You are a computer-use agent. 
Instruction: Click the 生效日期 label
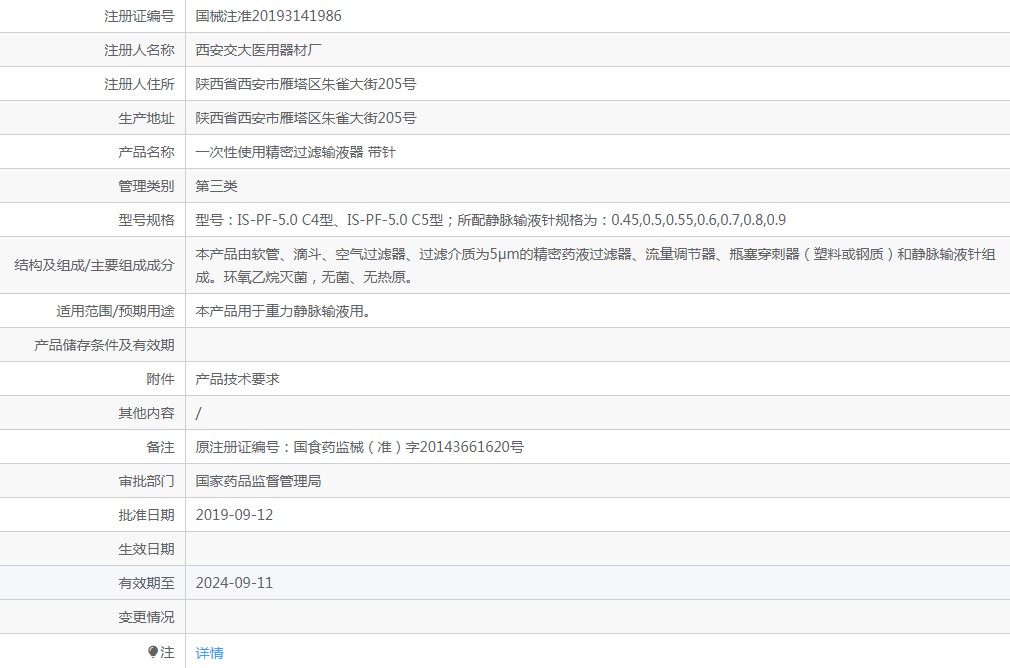pyautogui.click(x=146, y=549)
